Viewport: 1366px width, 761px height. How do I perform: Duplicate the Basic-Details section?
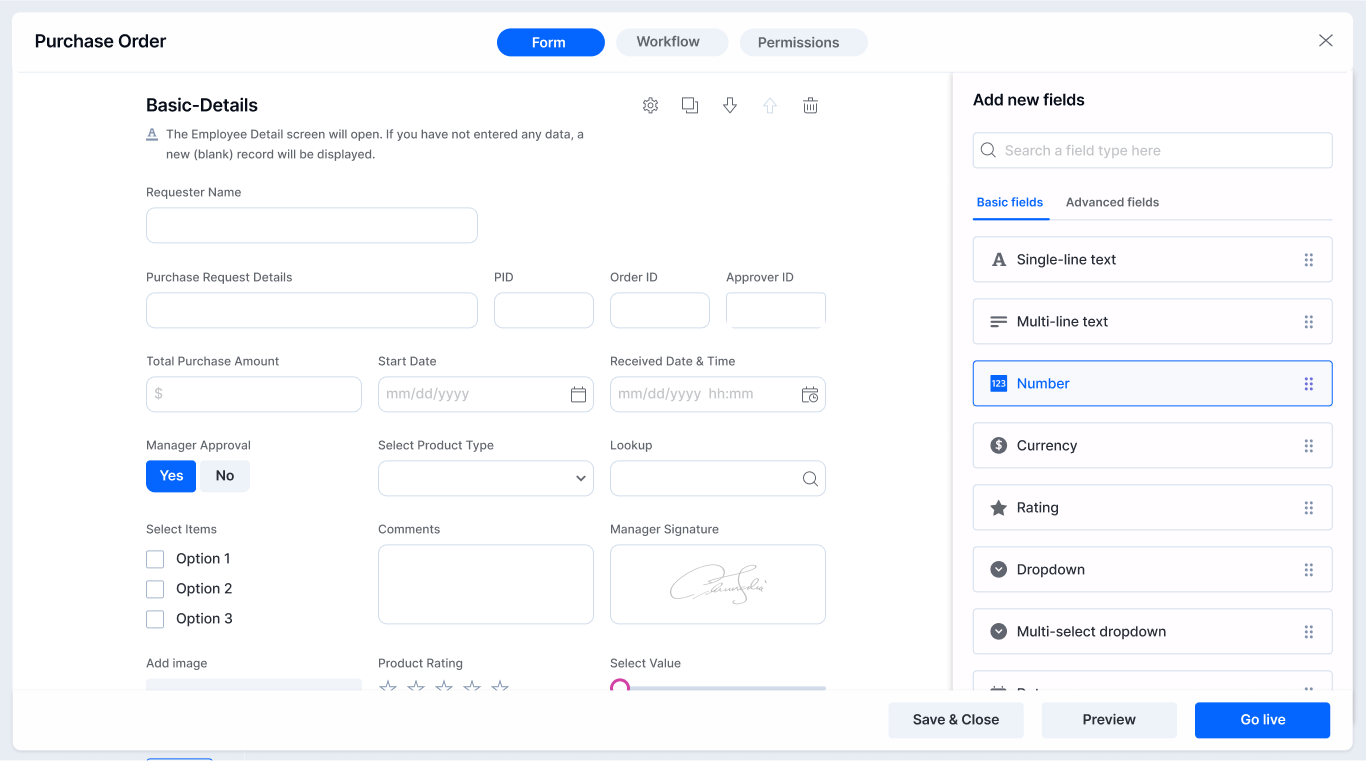[x=690, y=105]
